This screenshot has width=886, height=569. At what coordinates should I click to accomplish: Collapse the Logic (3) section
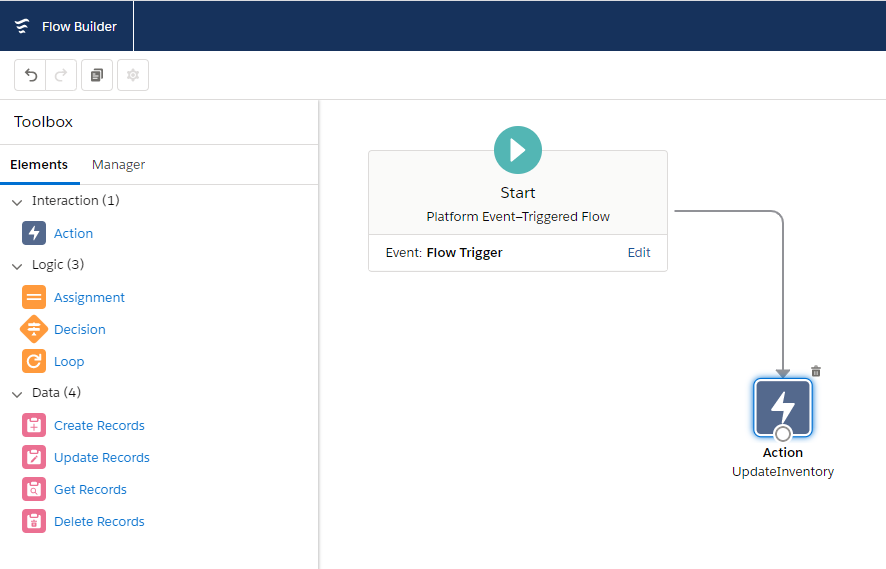coord(17,265)
